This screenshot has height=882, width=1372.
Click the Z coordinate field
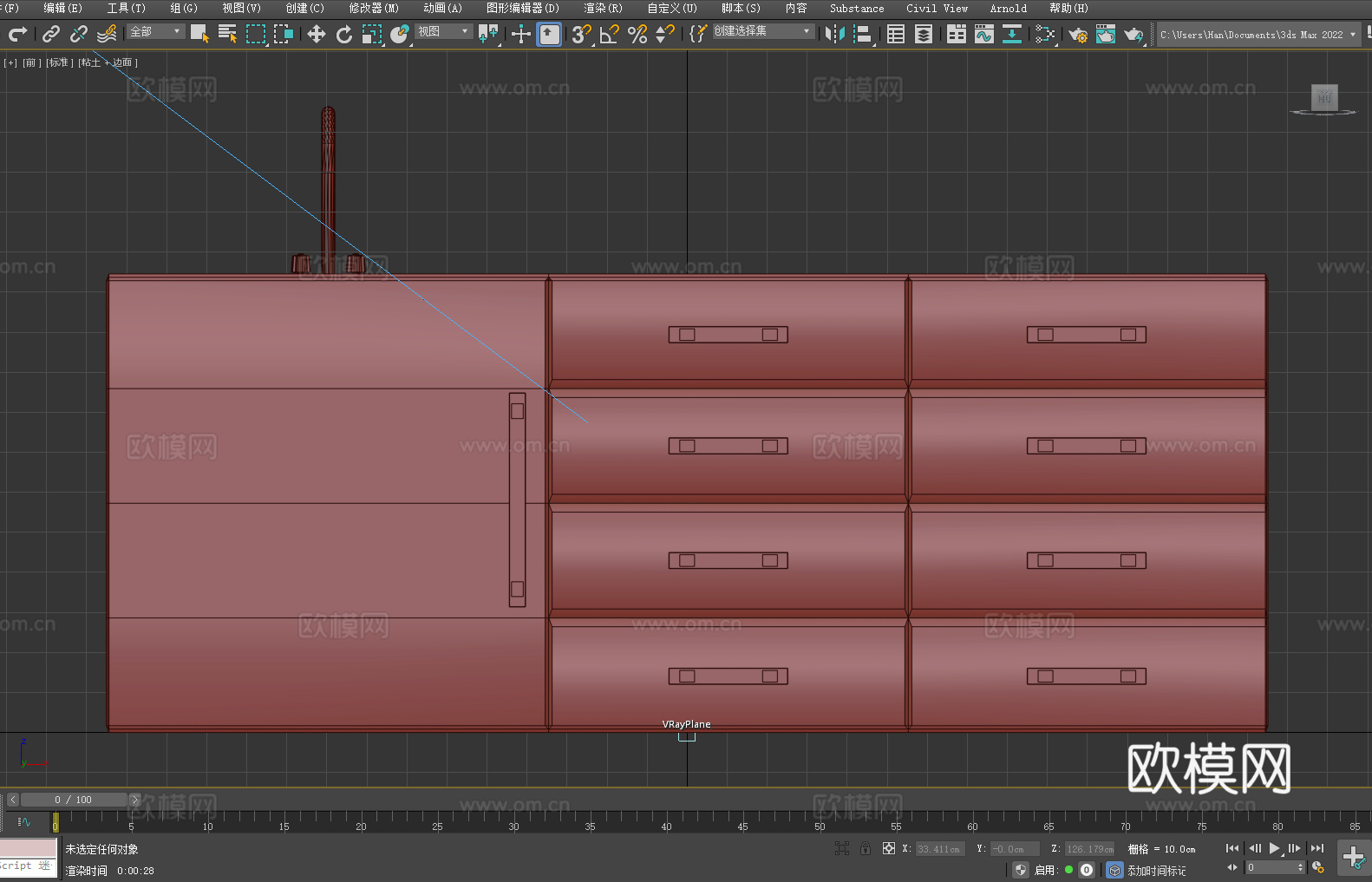(1089, 849)
